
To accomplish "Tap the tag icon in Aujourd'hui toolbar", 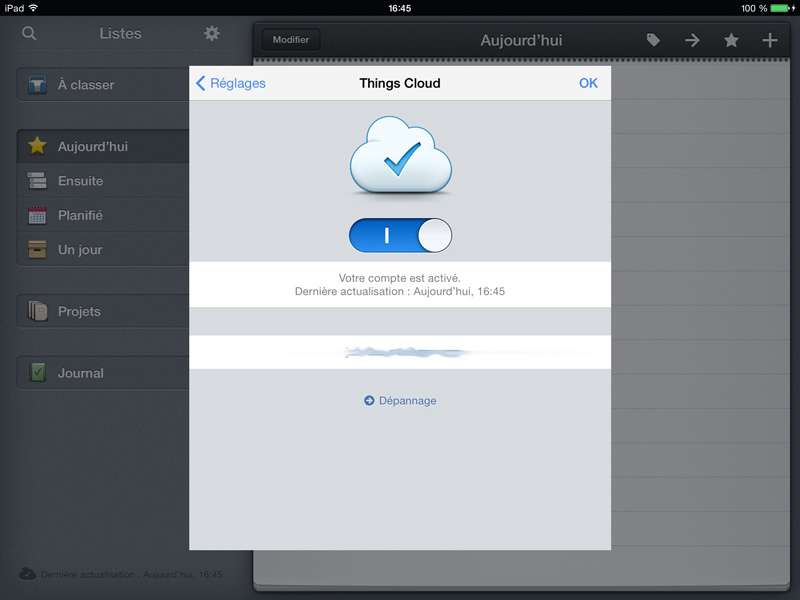I will [653, 40].
